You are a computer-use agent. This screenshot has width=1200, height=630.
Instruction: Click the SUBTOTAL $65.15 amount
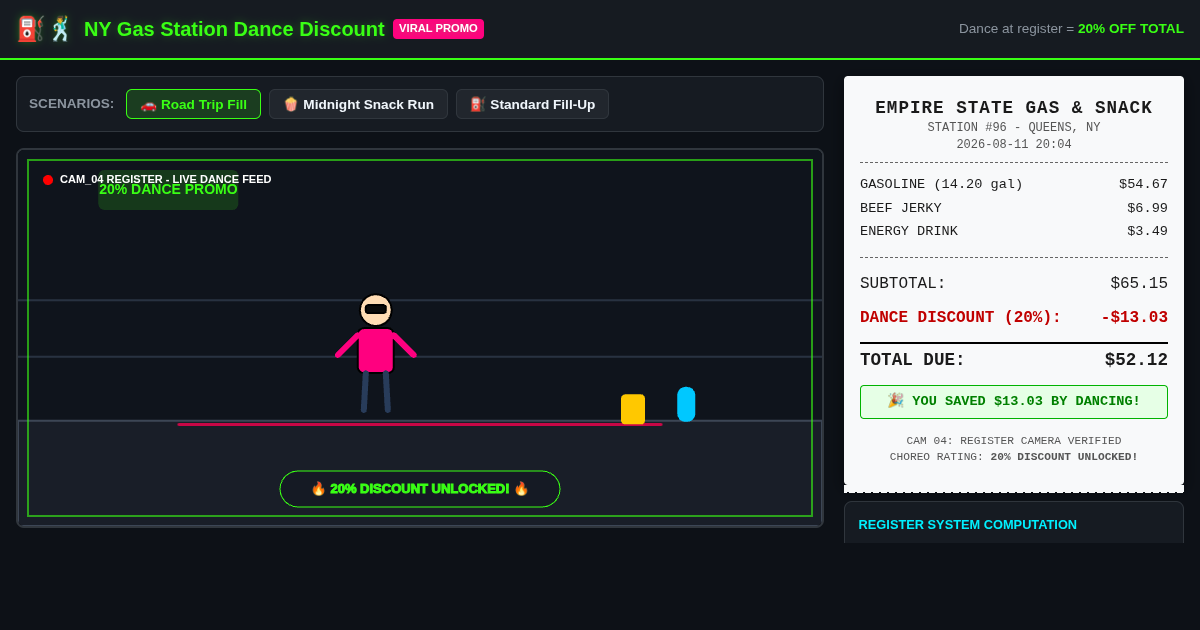tap(1139, 284)
